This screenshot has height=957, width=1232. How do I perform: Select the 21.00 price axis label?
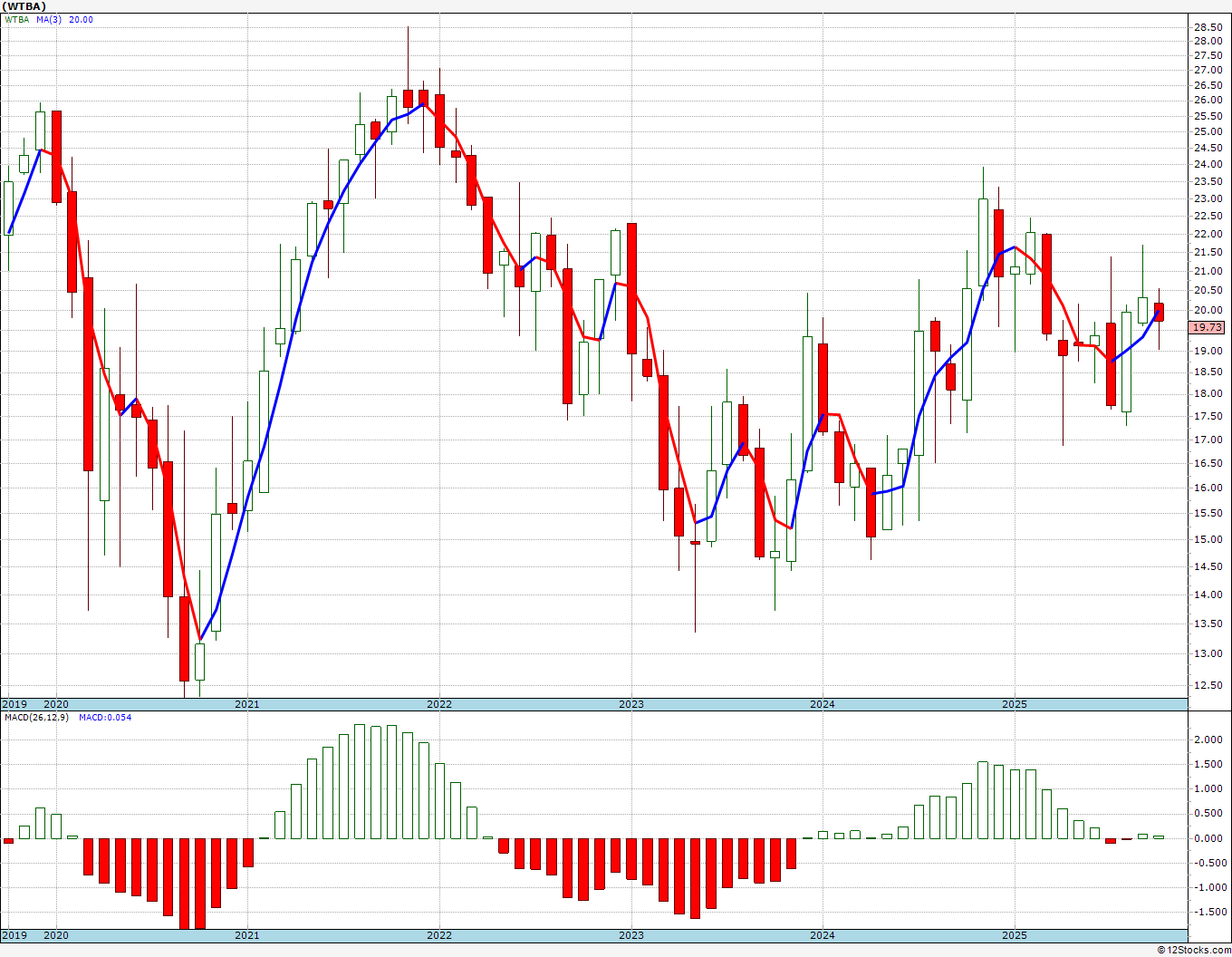pos(1208,271)
